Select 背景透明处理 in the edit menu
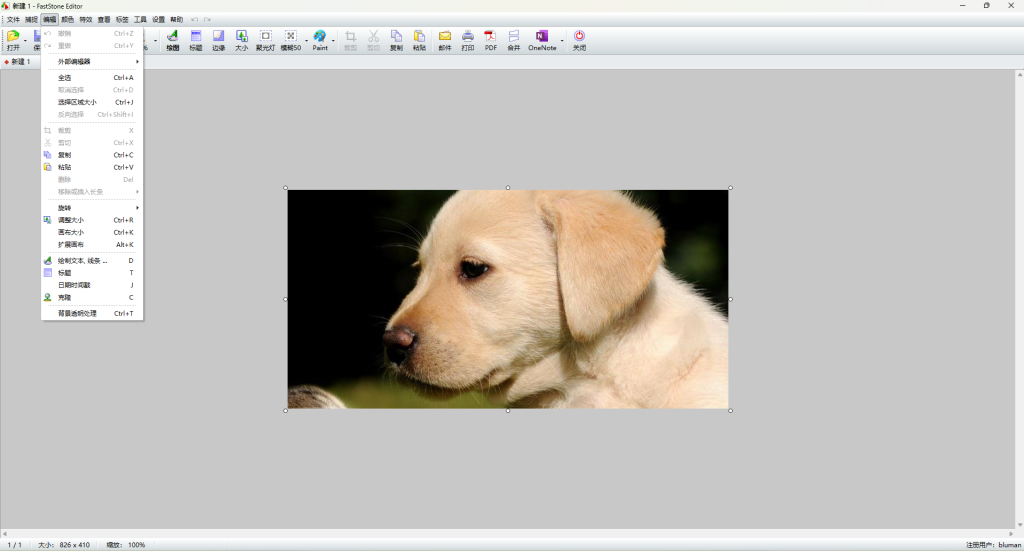This screenshot has height=551, width=1024. click(92, 313)
